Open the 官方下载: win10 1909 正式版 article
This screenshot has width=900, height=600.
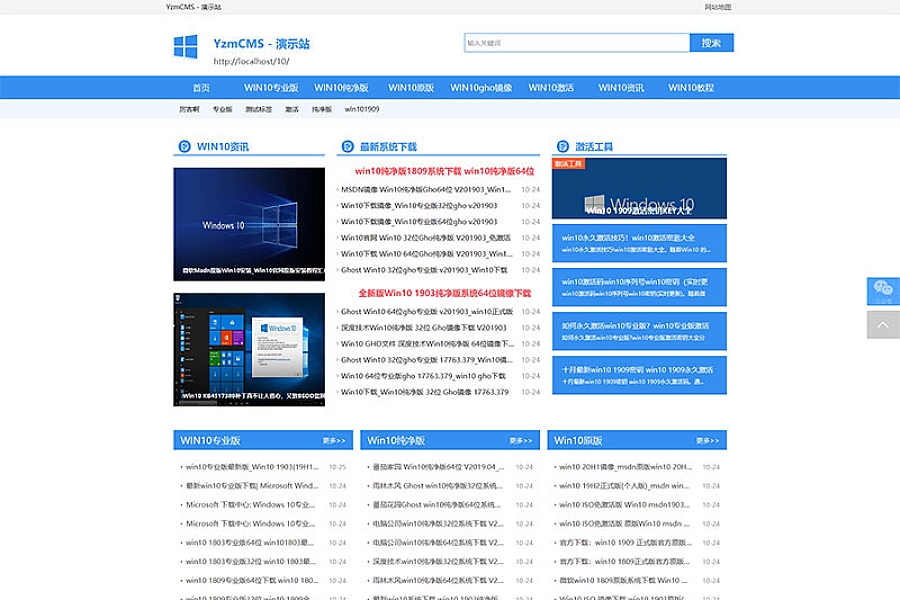626,543
